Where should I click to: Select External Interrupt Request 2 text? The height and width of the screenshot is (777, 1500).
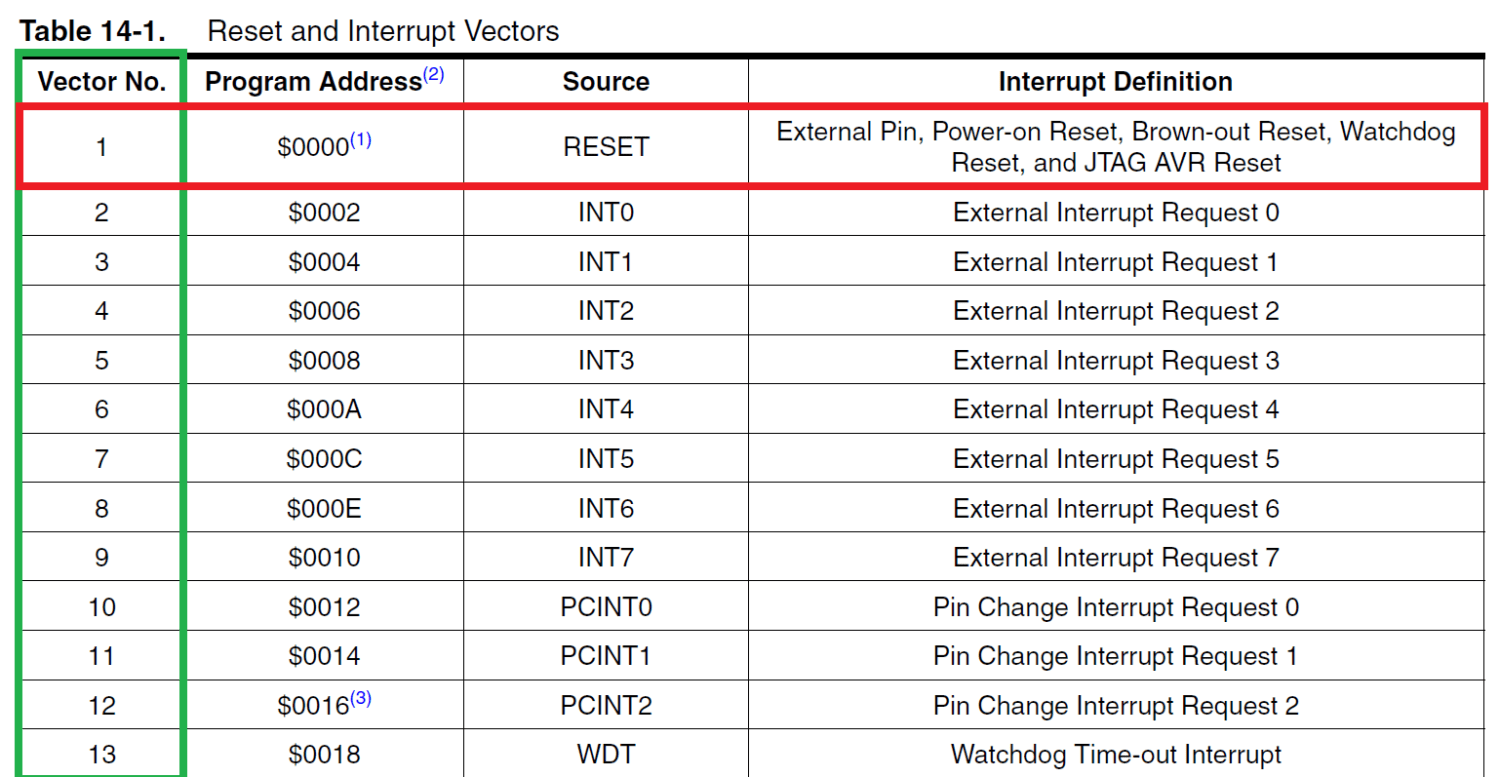click(1115, 311)
